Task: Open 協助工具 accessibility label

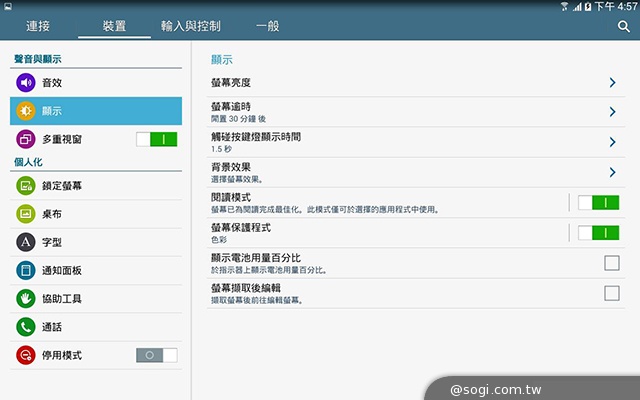Action: pyautogui.click(x=62, y=299)
